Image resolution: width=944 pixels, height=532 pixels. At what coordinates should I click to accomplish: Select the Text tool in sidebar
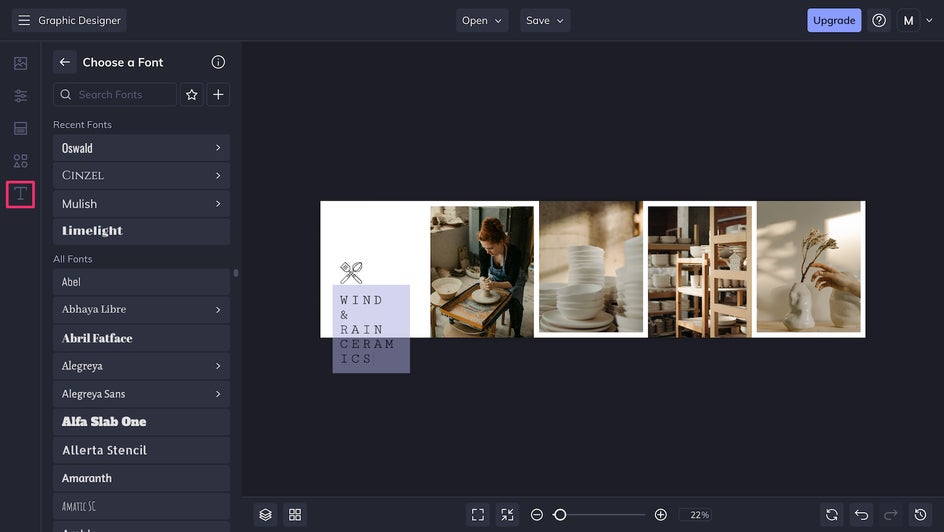point(20,194)
